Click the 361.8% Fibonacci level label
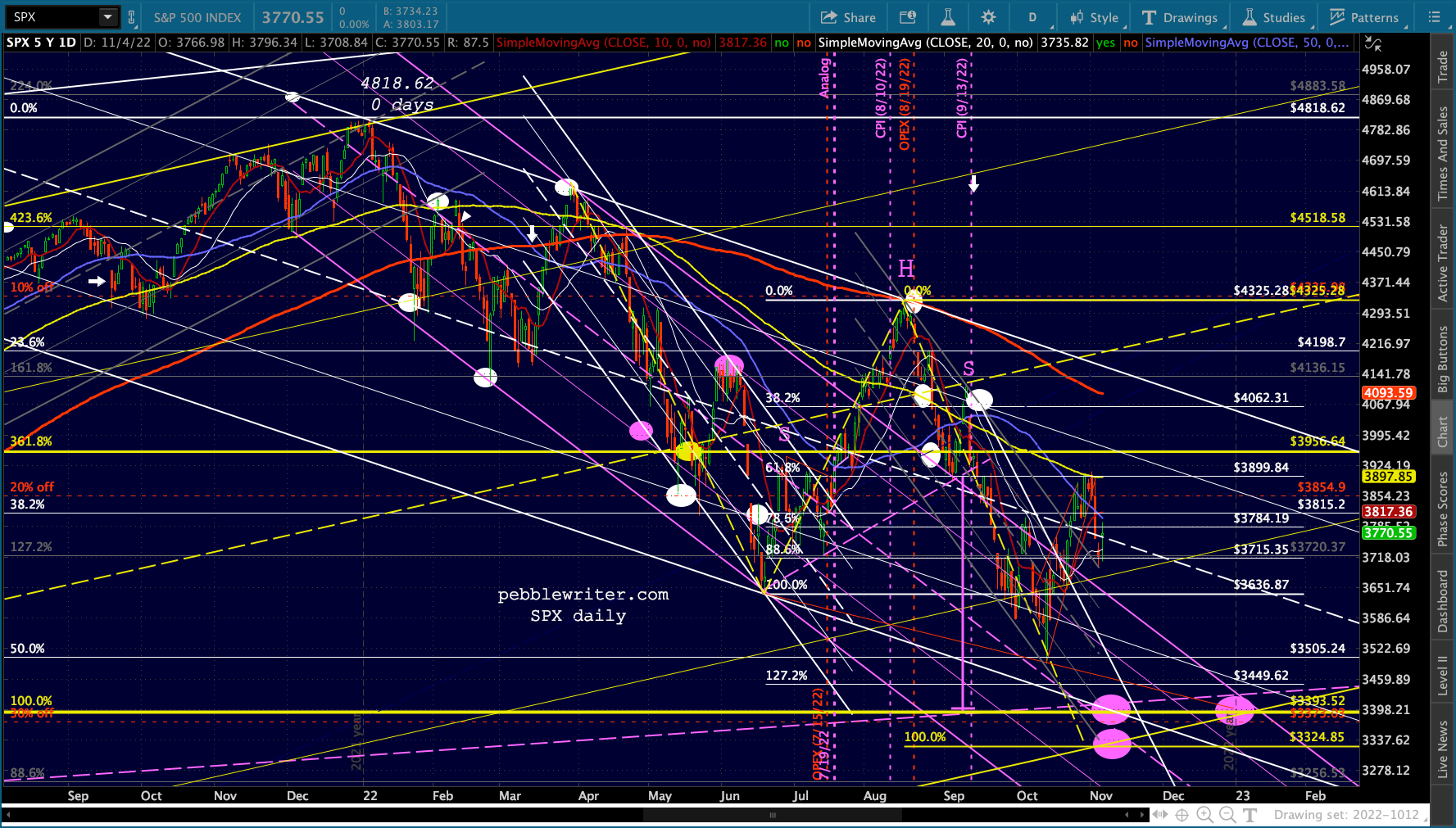The image size is (1456, 828). 30,441
